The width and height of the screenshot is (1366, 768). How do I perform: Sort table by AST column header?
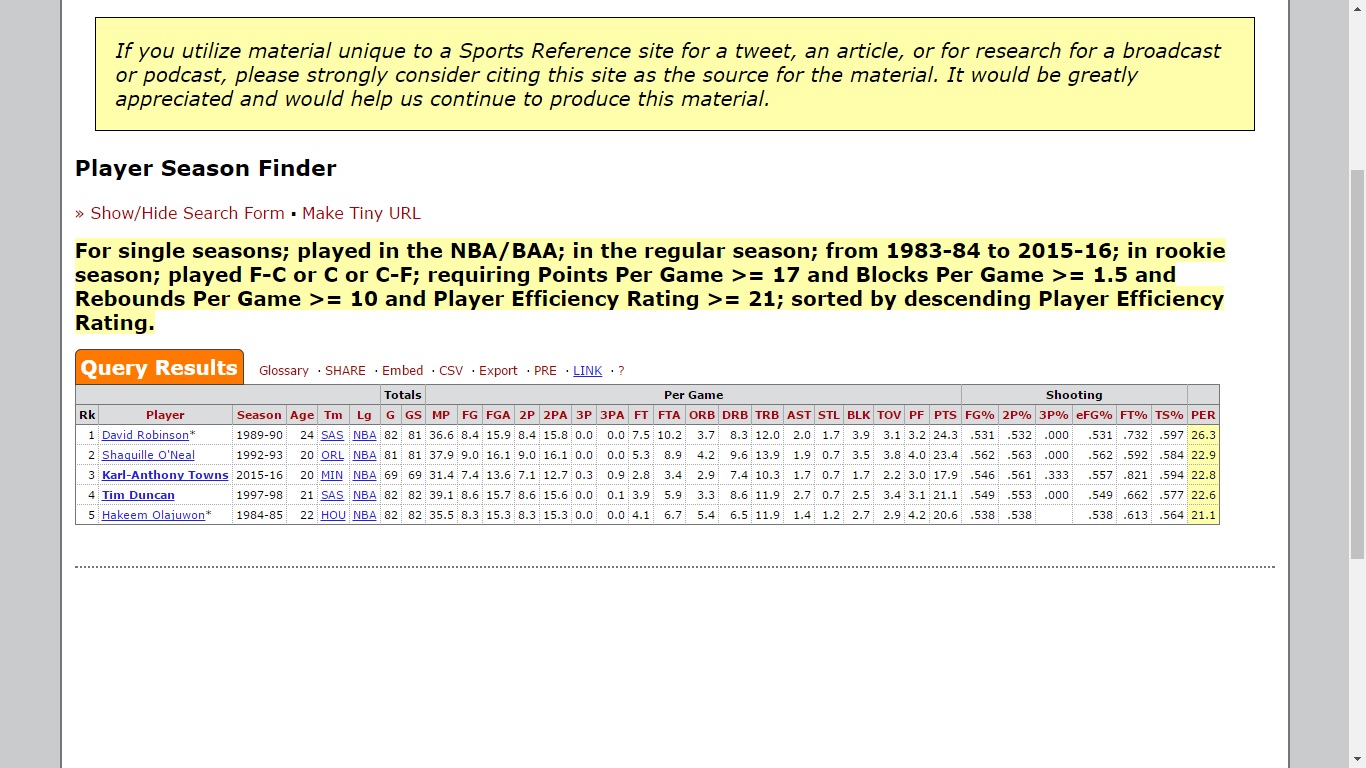tap(799, 415)
